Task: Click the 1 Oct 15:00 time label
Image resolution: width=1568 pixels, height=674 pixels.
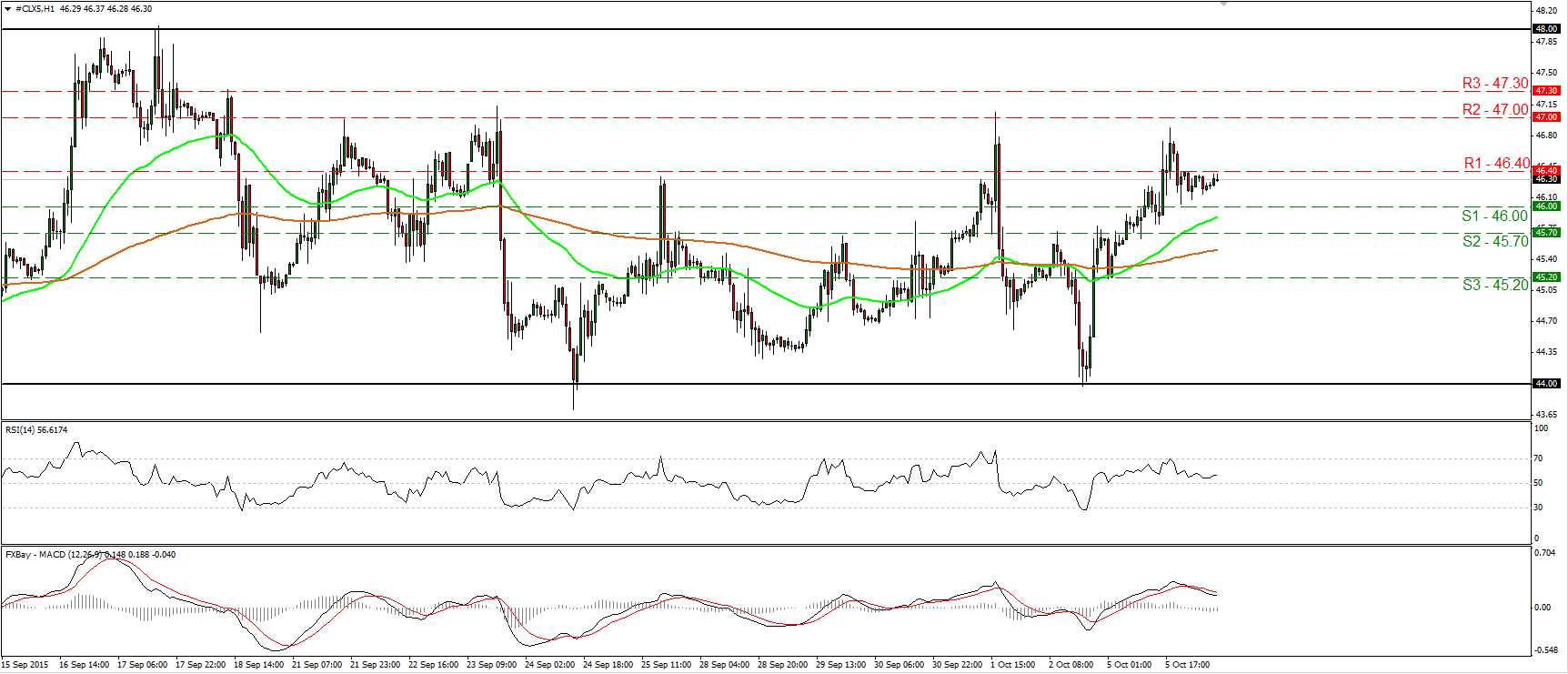Action: [x=1013, y=665]
